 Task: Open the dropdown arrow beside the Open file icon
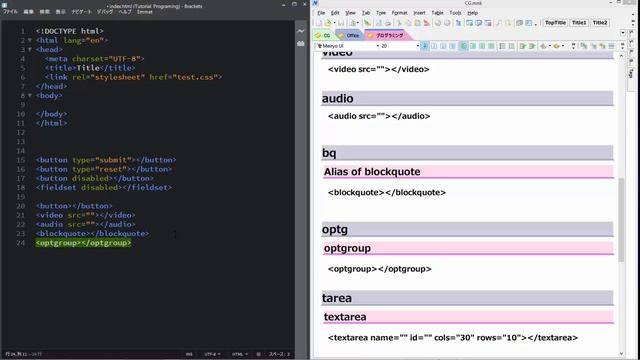tap(334, 23)
